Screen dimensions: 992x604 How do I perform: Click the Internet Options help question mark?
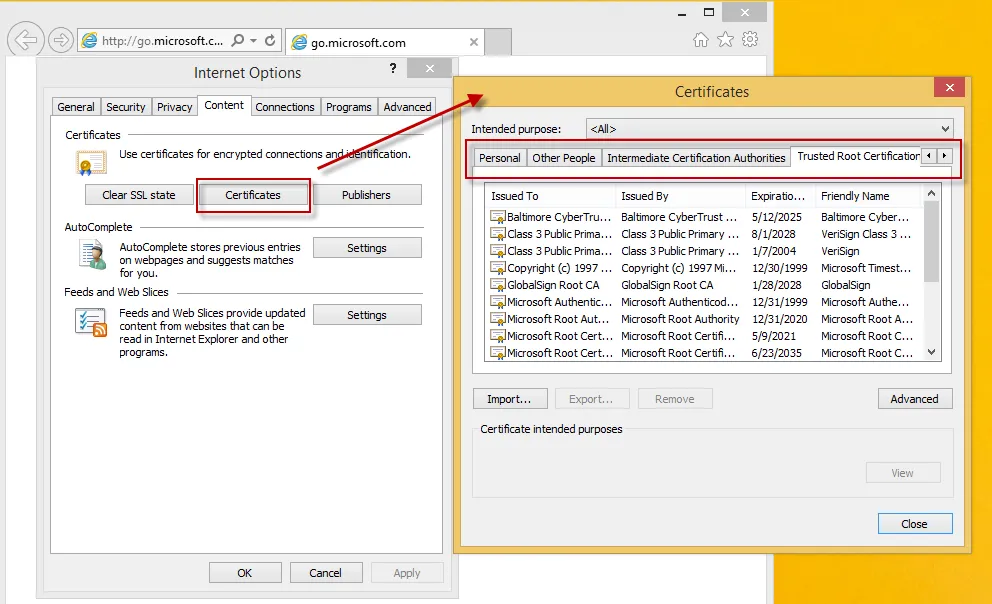[393, 68]
